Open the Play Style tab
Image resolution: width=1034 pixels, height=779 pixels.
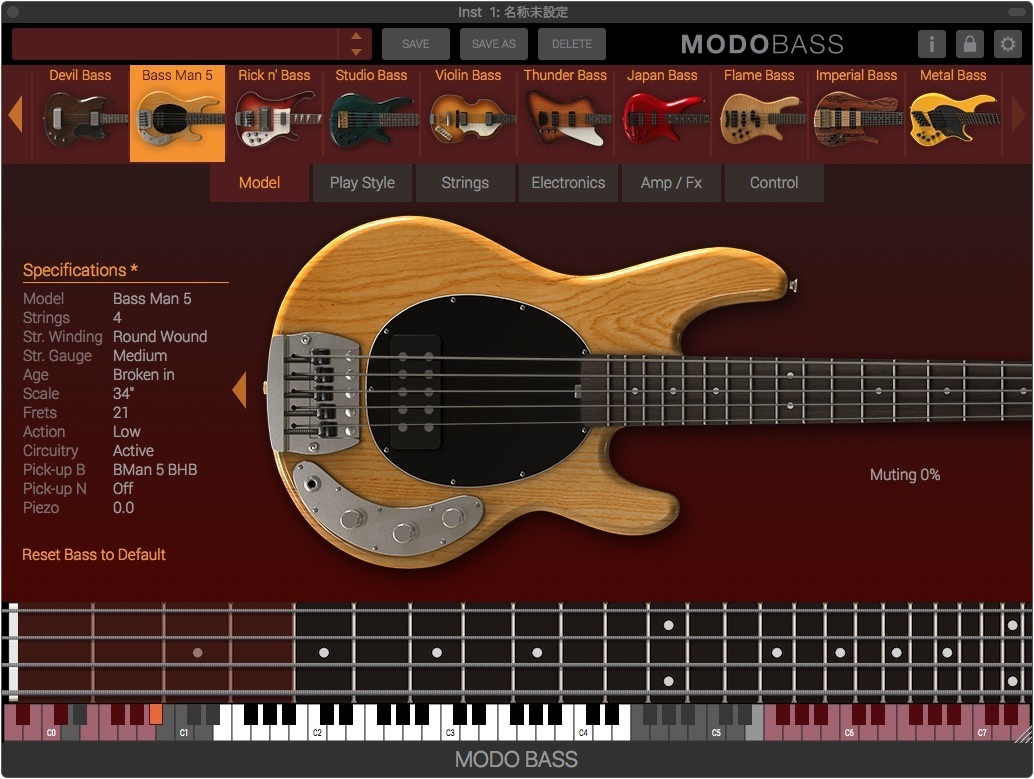[x=362, y=183]
